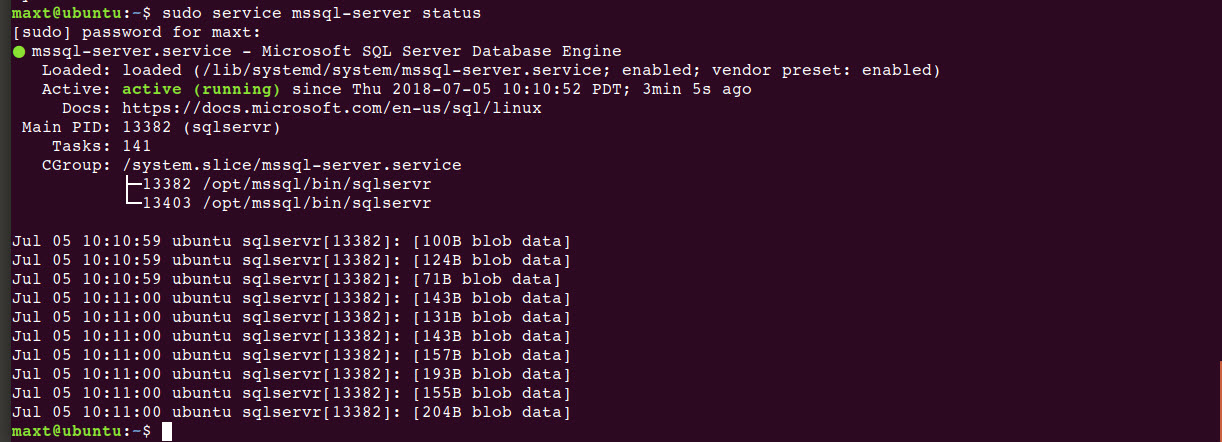1222x442 pixels.
Task: Click the log line with 157B blob data
Action: (291, 355)
